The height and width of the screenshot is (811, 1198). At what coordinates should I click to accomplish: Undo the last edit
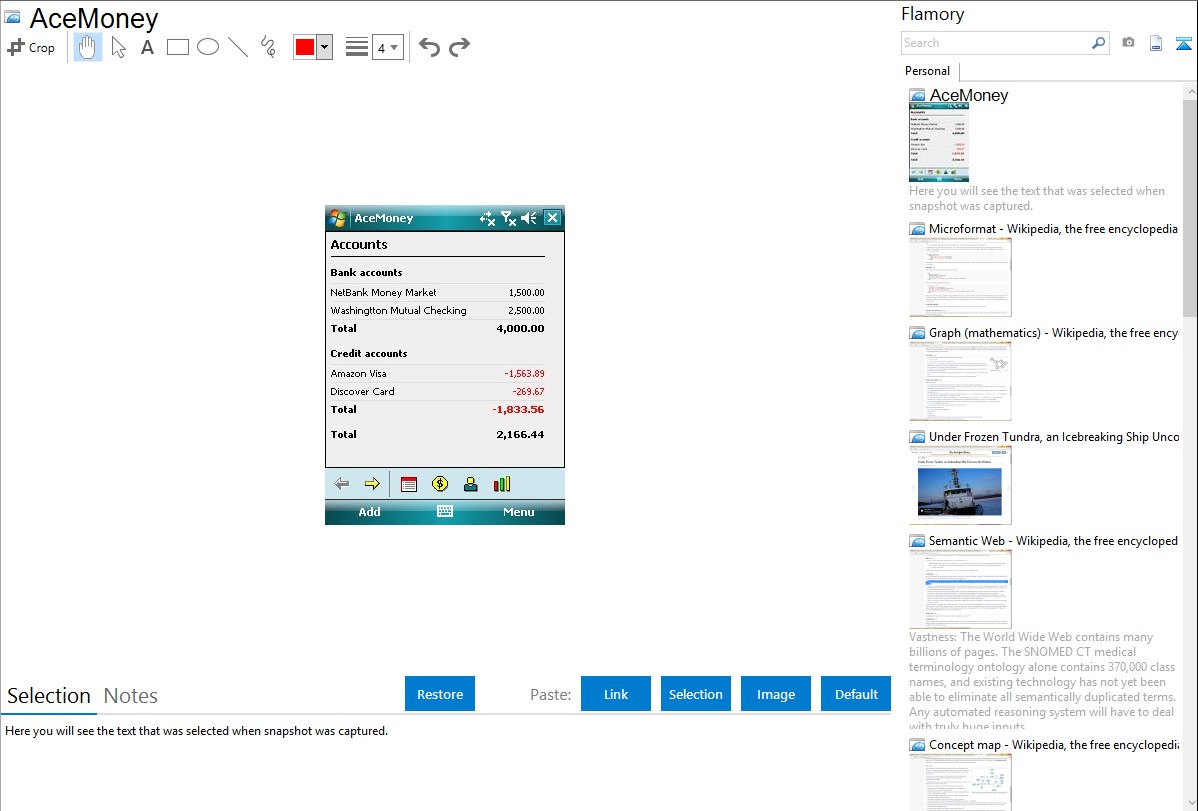[x=429, y=47]
